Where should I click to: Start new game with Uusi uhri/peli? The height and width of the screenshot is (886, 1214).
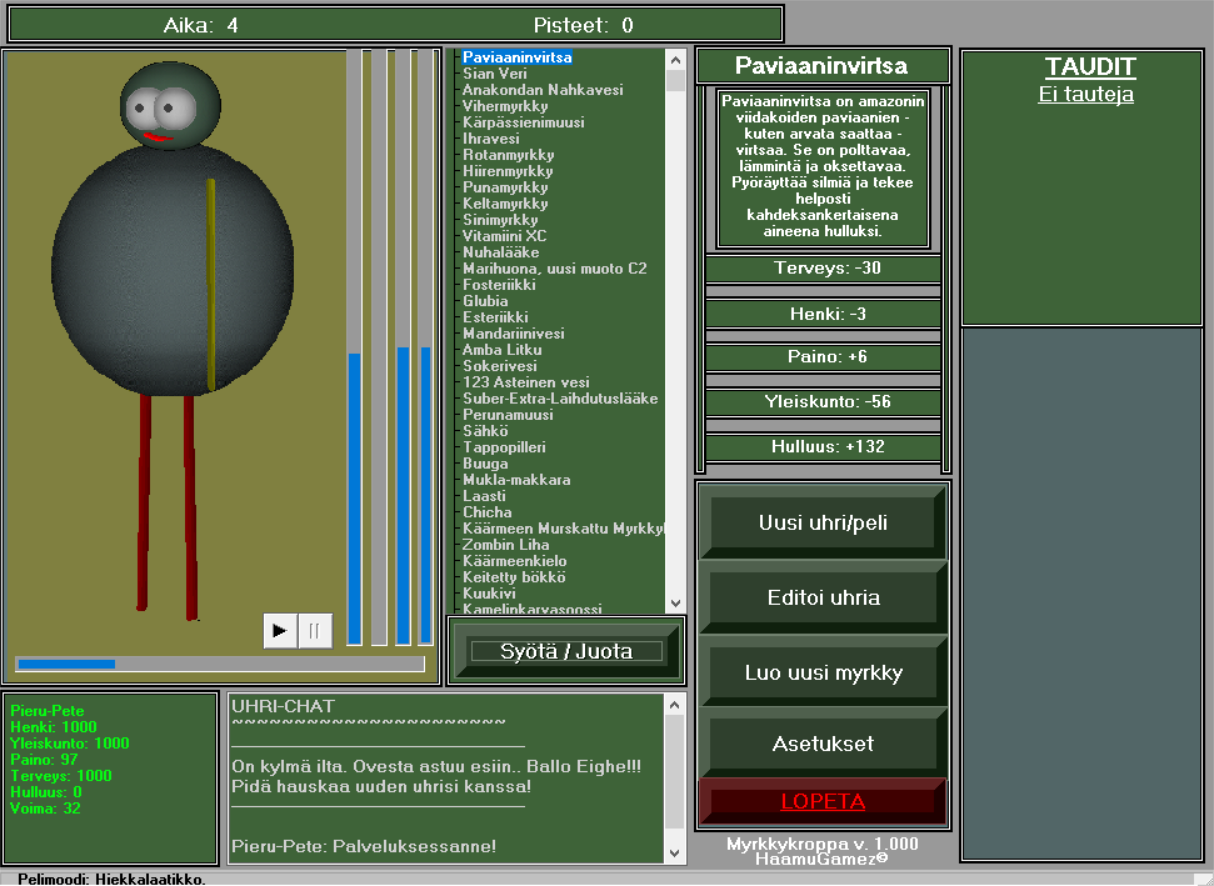pyautogui.click(x=823, y=522)
